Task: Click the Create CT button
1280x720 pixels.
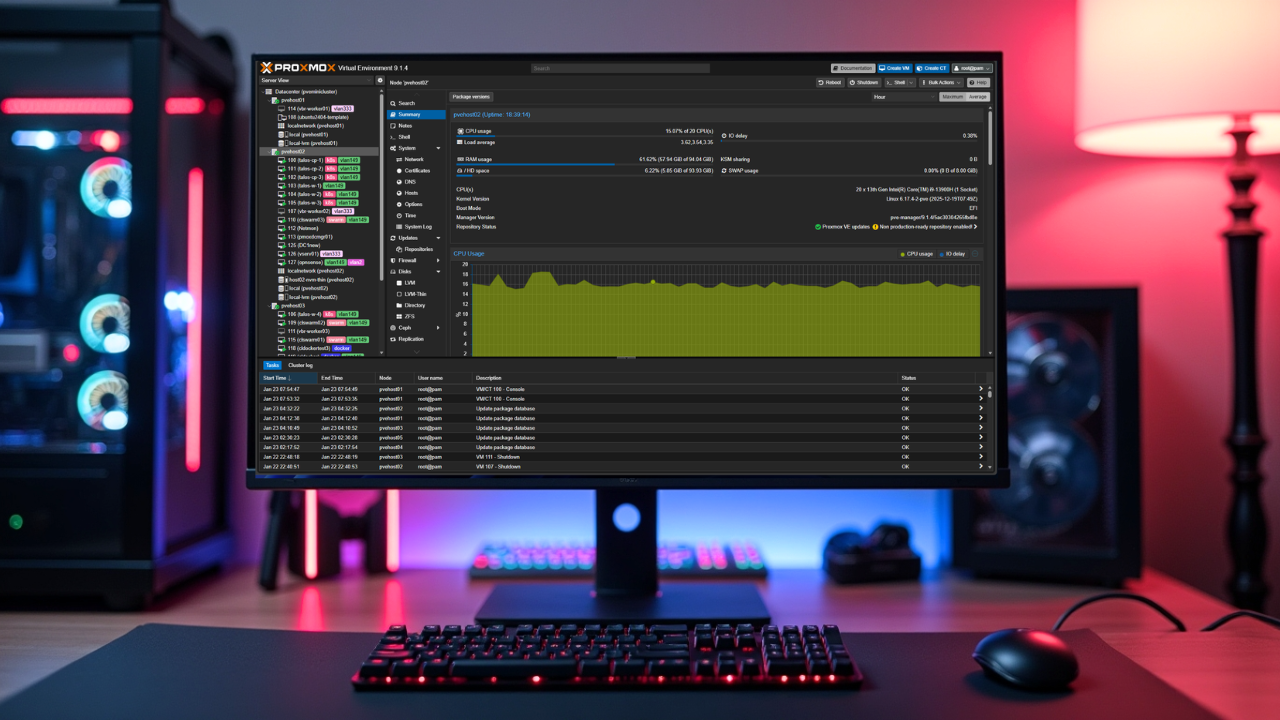Action: tap(932, 68)
